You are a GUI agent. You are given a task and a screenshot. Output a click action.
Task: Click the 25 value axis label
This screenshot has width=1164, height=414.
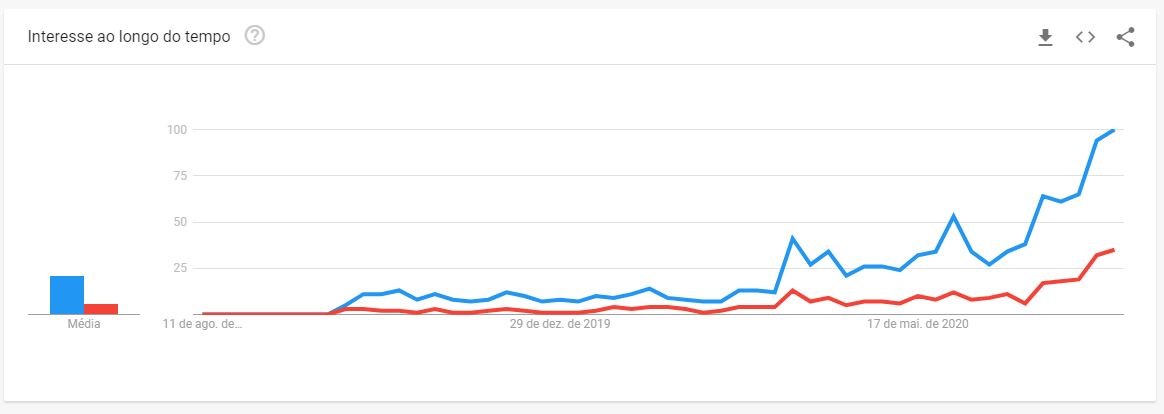pos(181,268)
